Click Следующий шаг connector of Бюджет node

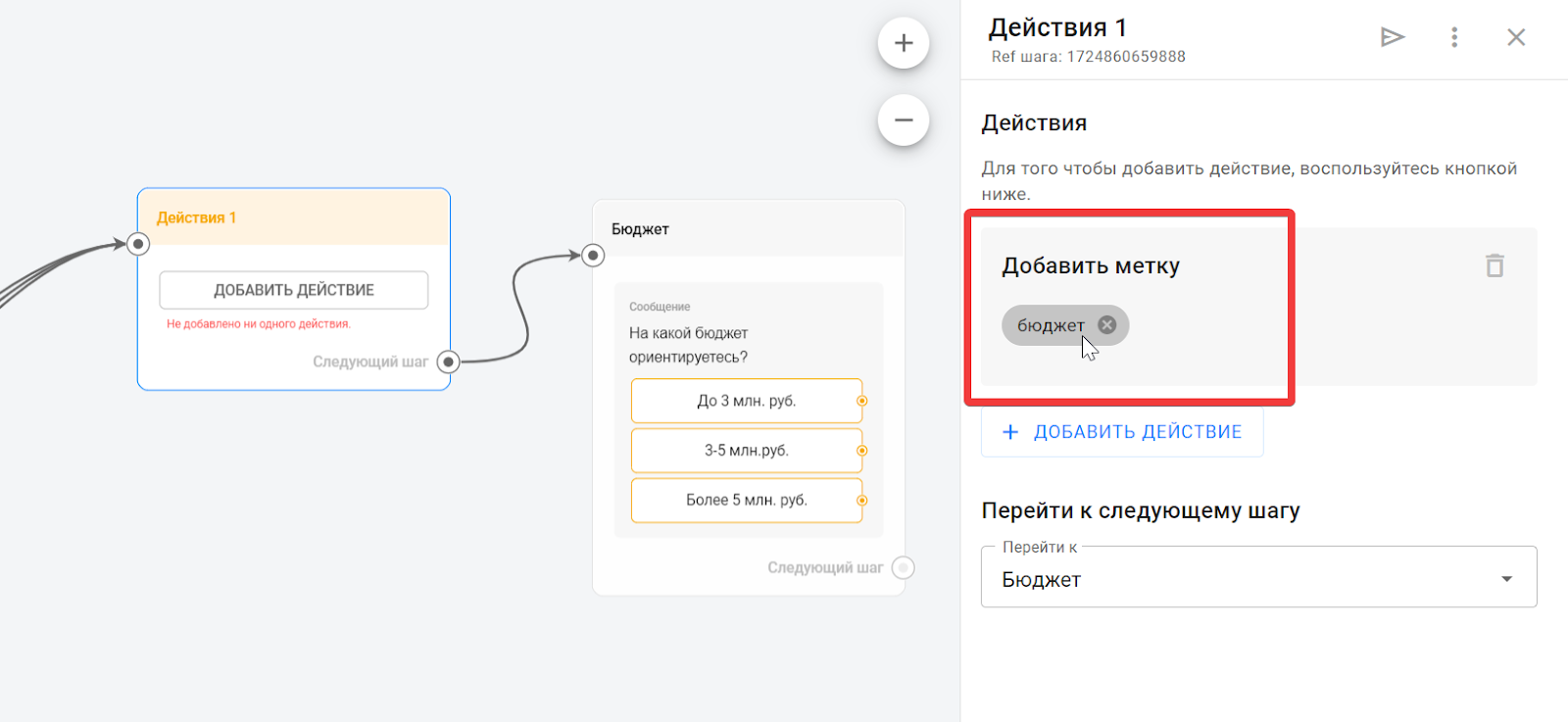[x=904, y=568]
